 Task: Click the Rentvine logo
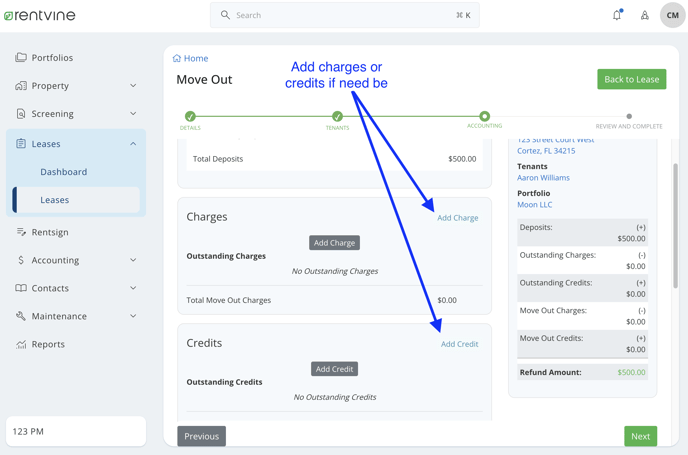(40, 15)
